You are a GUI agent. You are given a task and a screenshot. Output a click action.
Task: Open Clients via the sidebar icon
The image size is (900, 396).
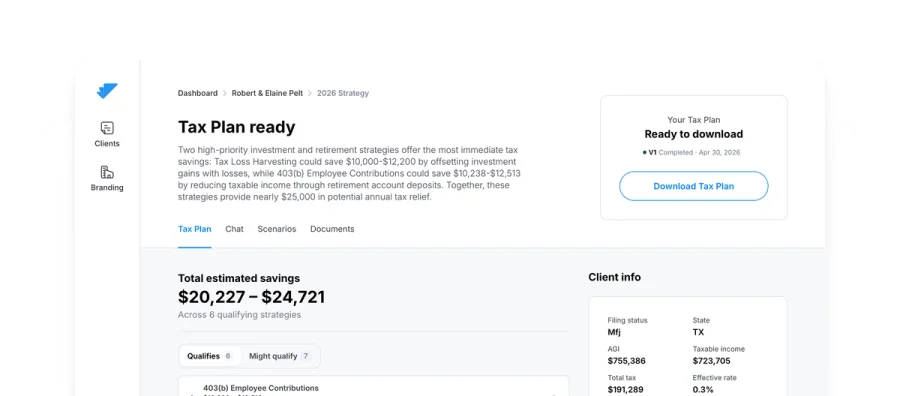(x=107, y=128)
